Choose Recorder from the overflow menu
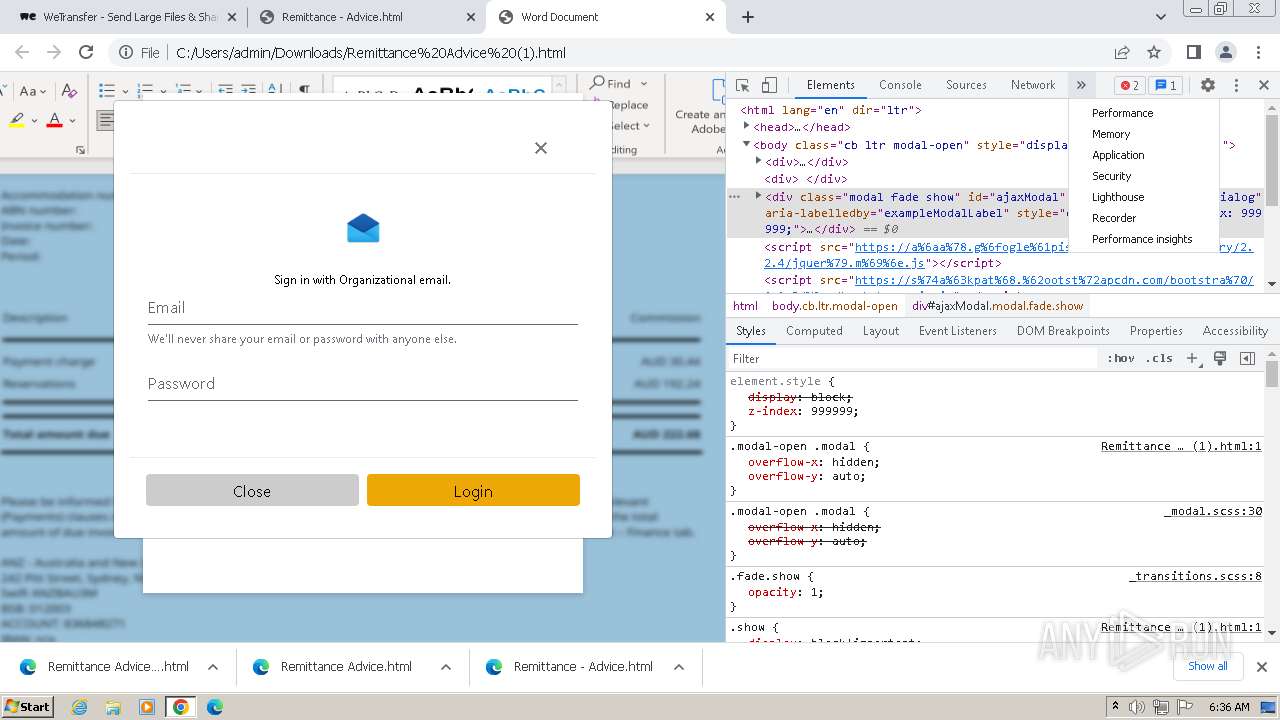 point(1114,218)
